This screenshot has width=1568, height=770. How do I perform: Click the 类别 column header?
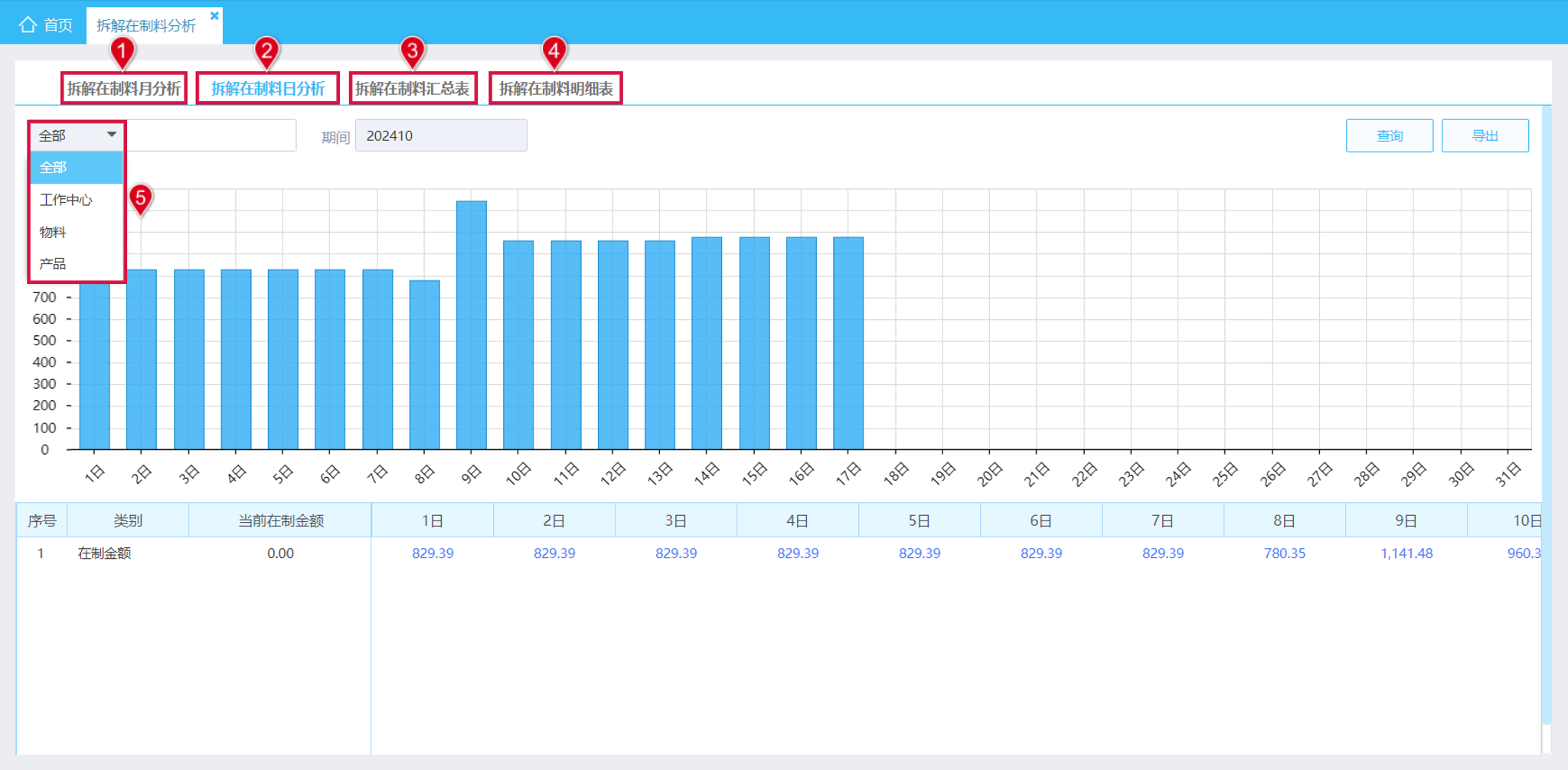[128, 520]
